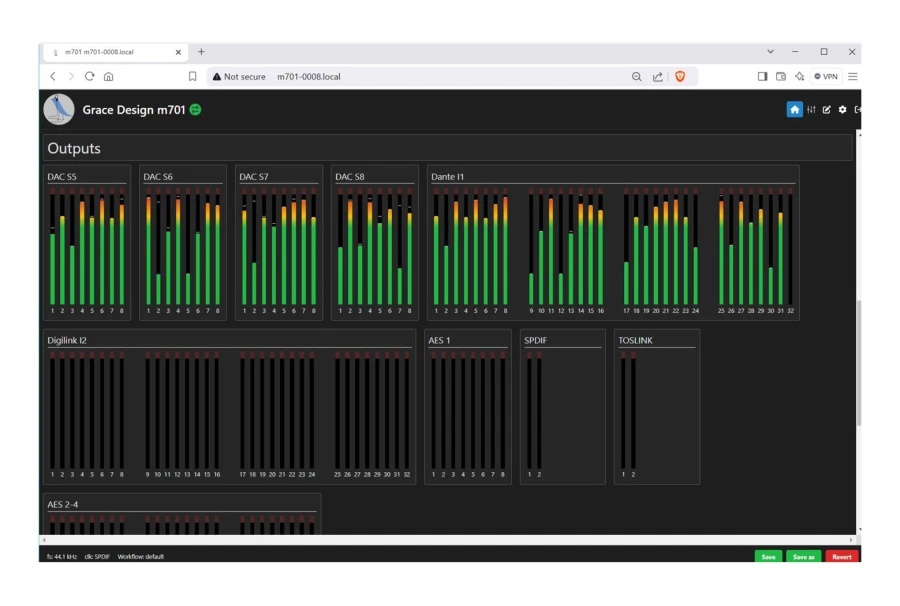Screen dimensions: 900x606
Task: Toggle the browser sidebar panel icon
Action: 762,76
